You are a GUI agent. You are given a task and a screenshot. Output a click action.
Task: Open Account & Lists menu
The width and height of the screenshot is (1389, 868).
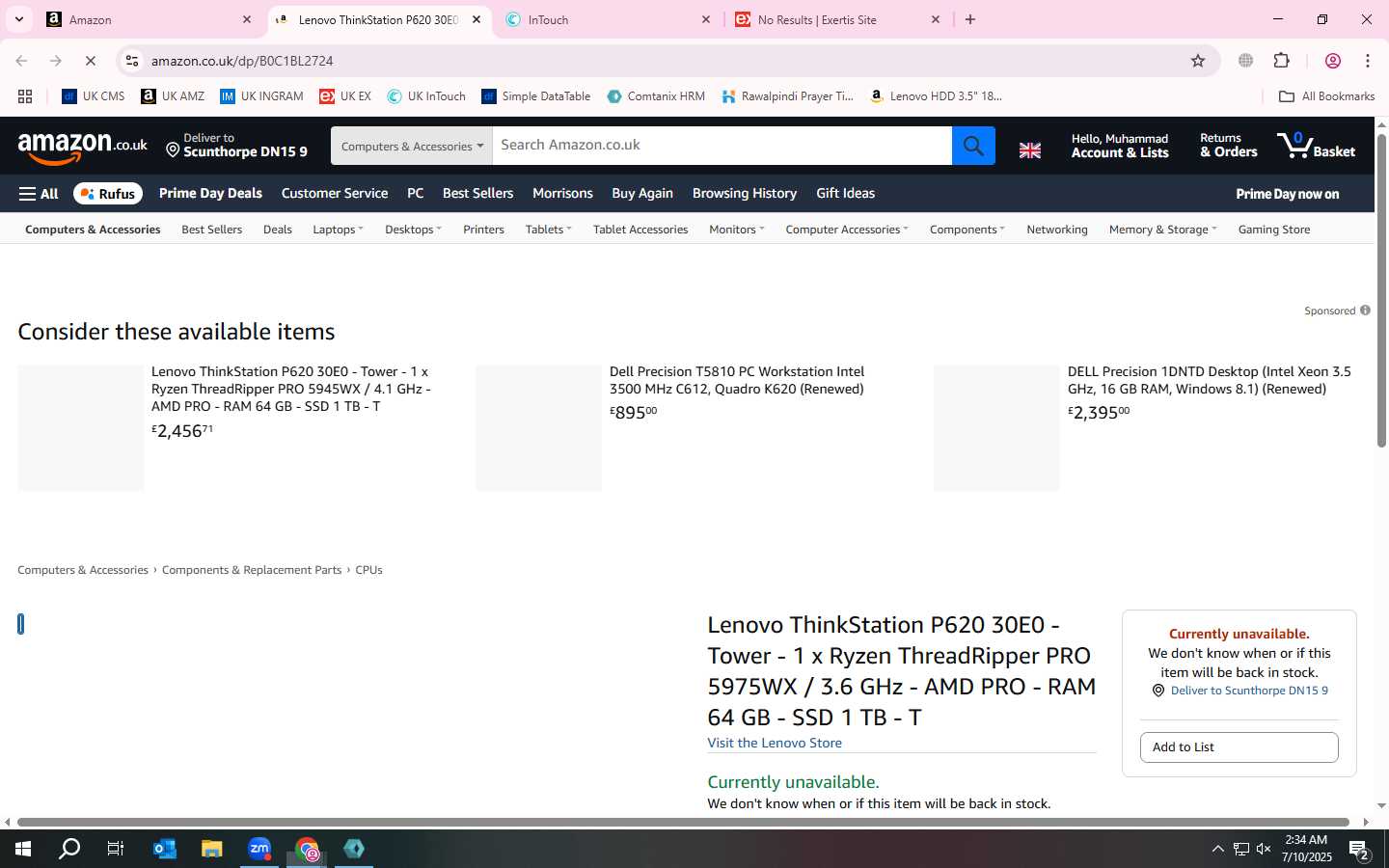pos(1120,146)
